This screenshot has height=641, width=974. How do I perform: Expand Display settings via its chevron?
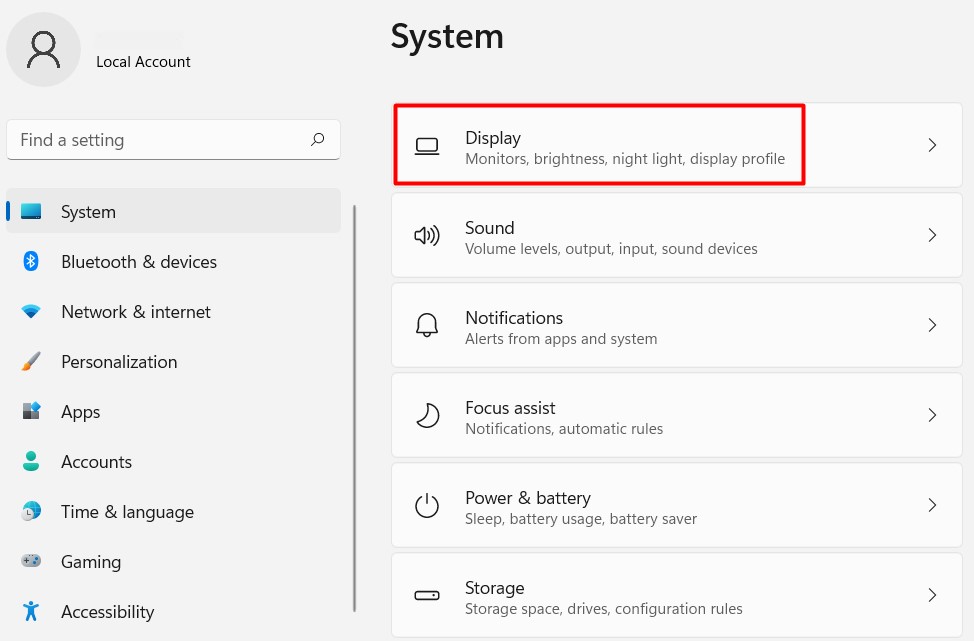[932, 146]
